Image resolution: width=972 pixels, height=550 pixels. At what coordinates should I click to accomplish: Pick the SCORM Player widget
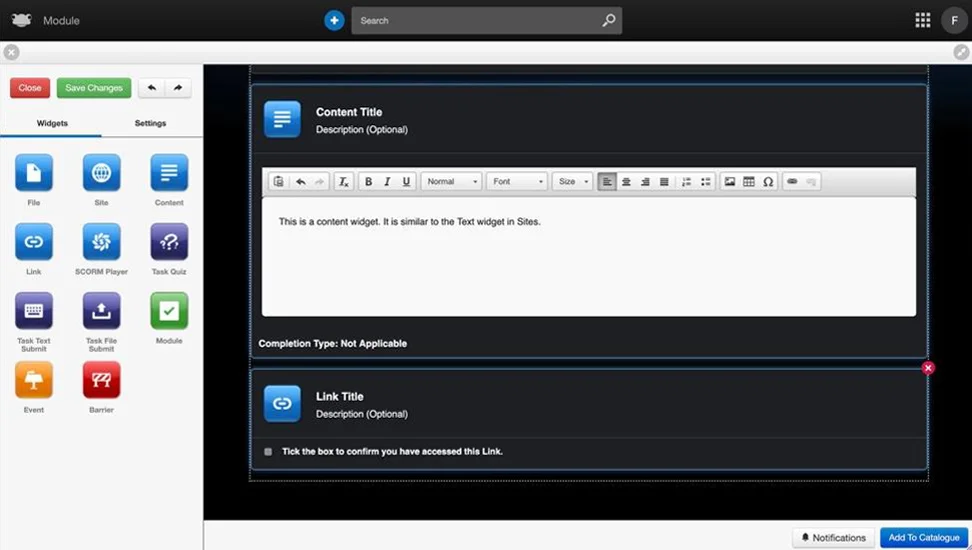pyautogui.click(x=101, y=242)
